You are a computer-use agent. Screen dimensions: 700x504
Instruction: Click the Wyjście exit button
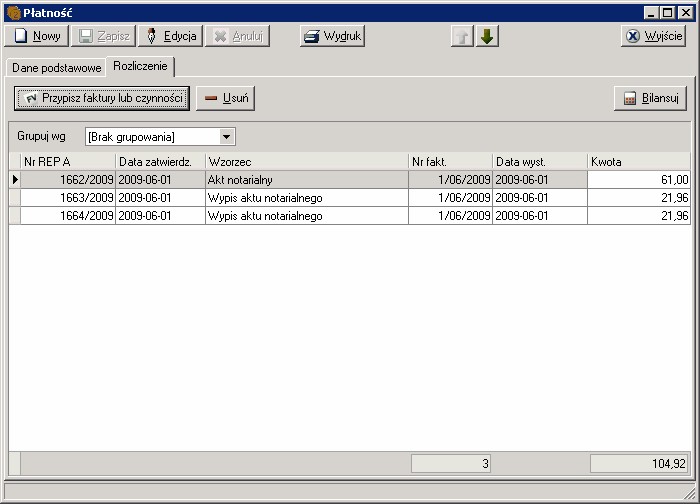(x=653, y=36)
